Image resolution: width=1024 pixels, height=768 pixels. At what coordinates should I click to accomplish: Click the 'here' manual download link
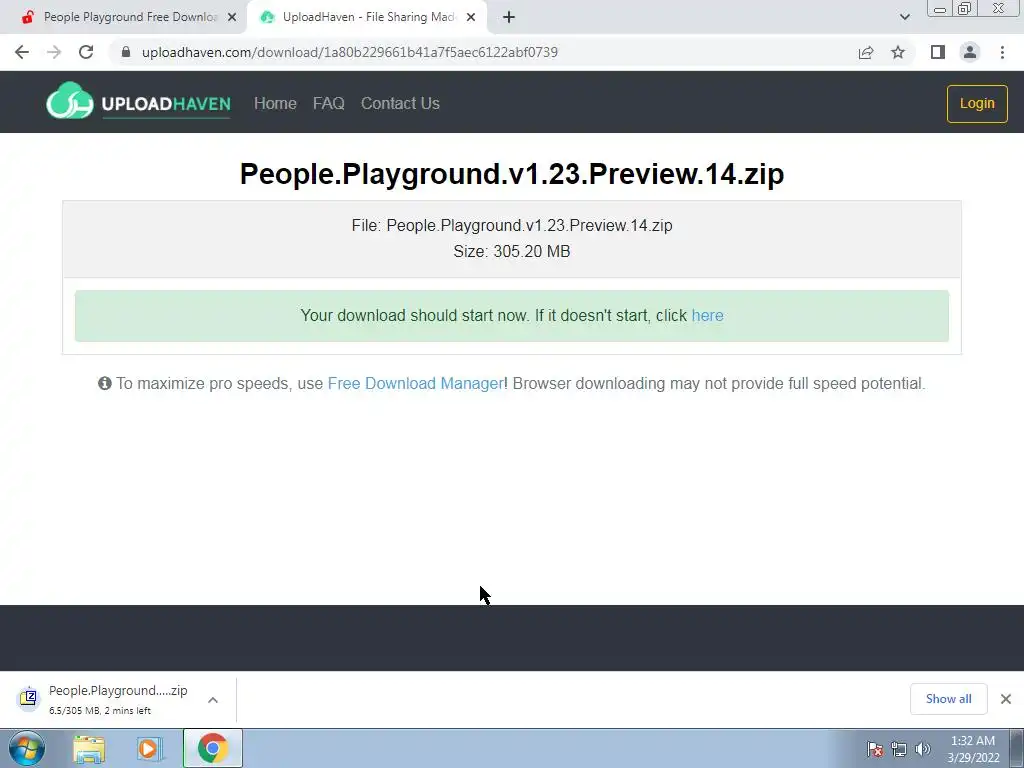707,315
